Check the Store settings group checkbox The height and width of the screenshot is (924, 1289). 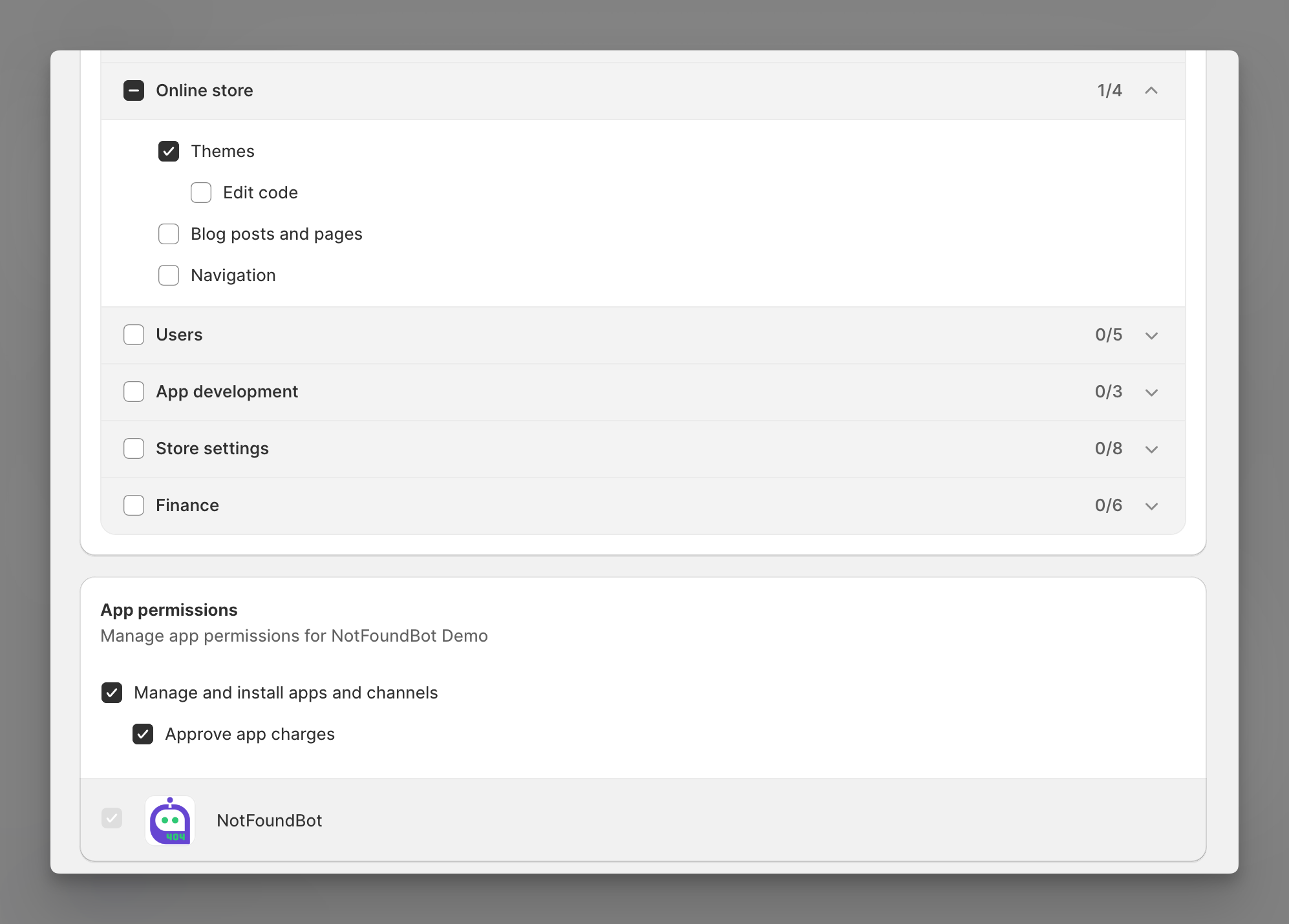(134, 448)
